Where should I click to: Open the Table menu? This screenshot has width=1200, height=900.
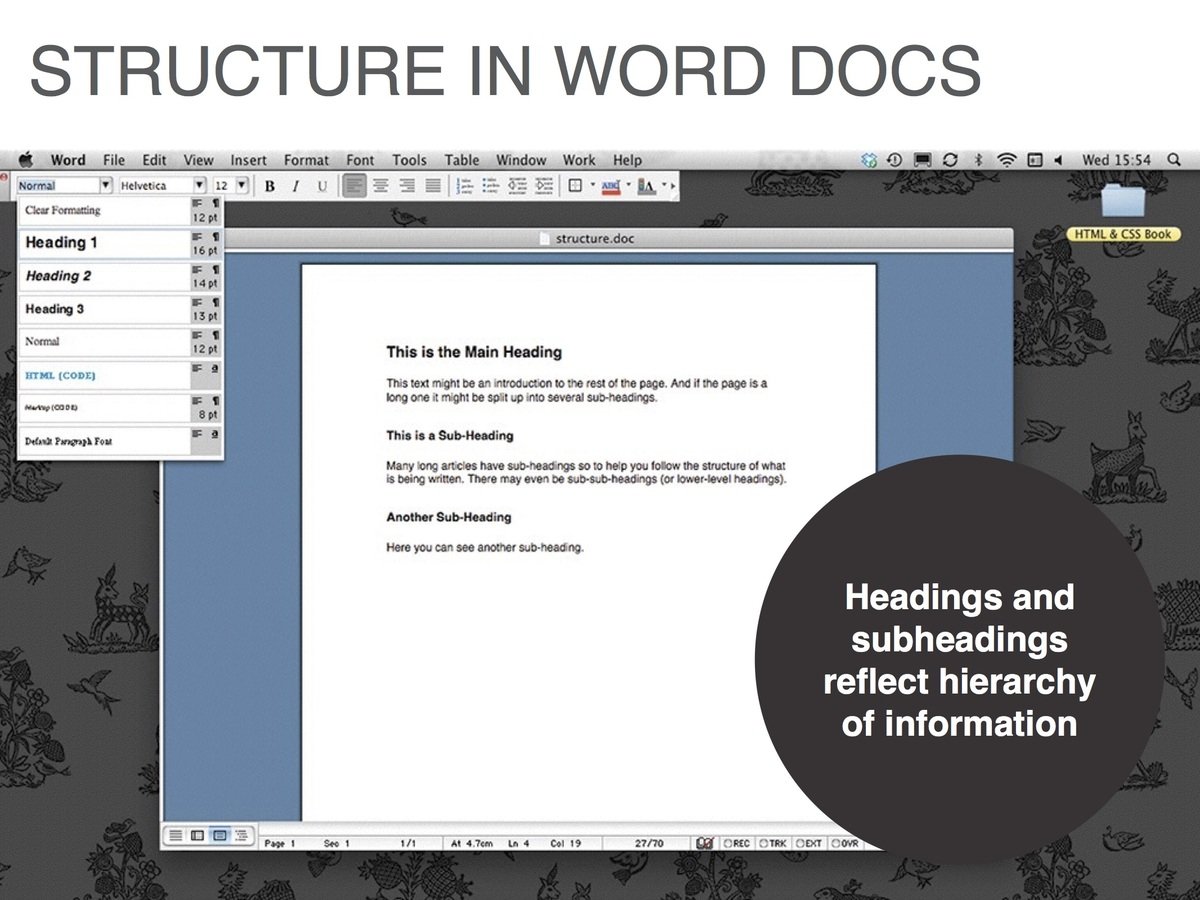click(x=462, y=160)
